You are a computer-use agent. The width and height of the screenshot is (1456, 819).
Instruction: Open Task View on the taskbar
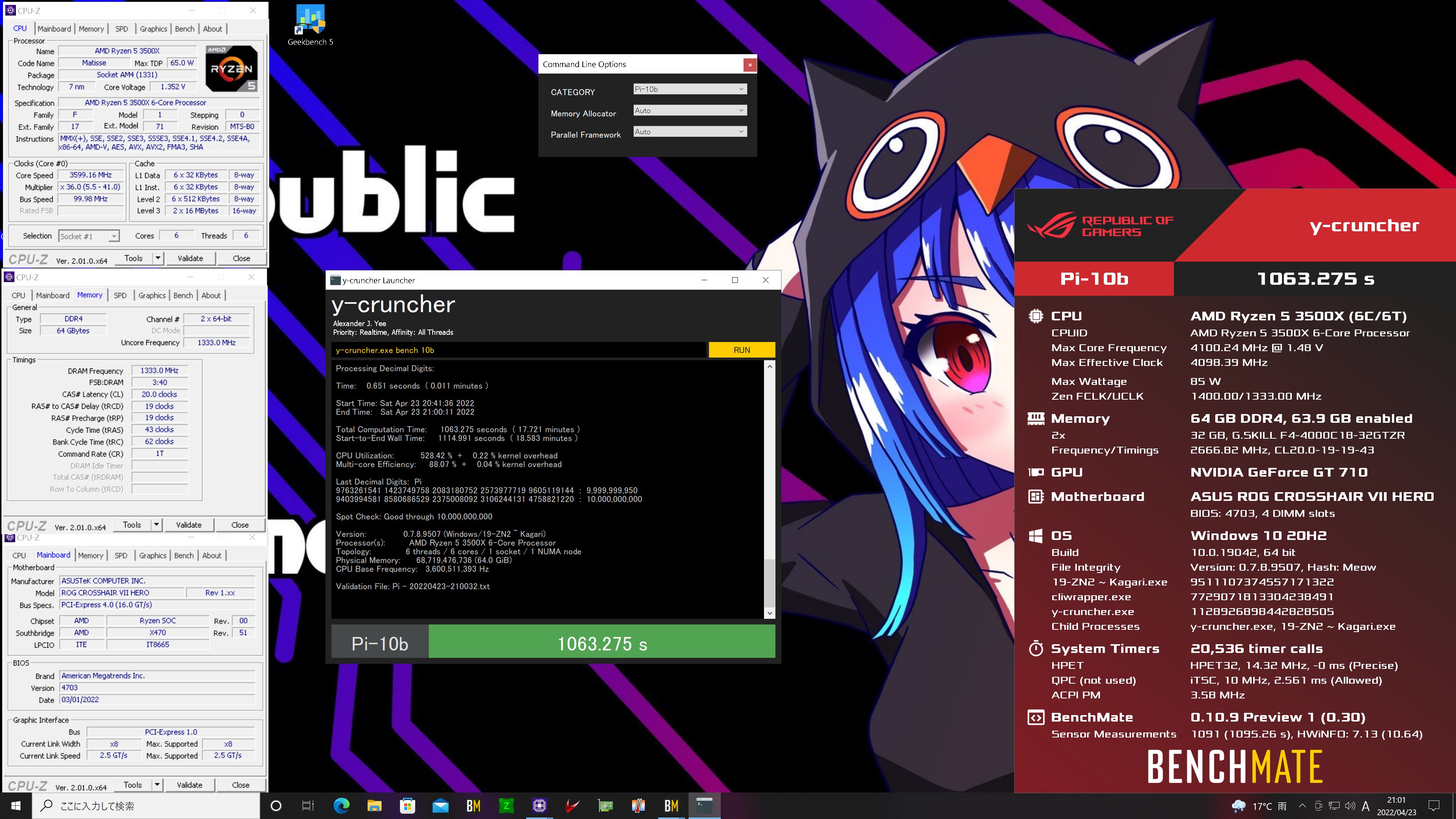pos(308,805)
